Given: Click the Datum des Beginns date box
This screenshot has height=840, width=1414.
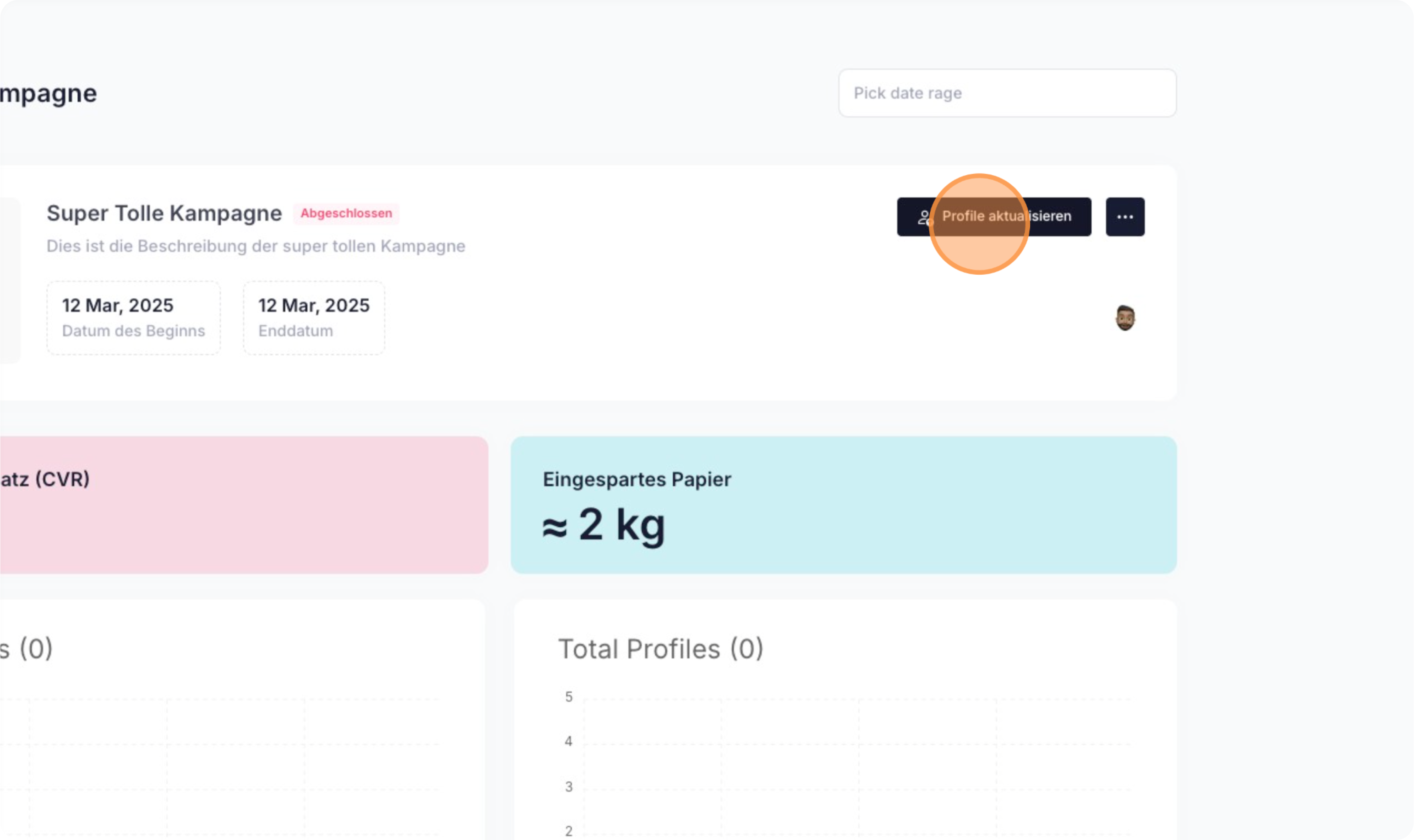Looking at the screenshot, I should (134, 317).
